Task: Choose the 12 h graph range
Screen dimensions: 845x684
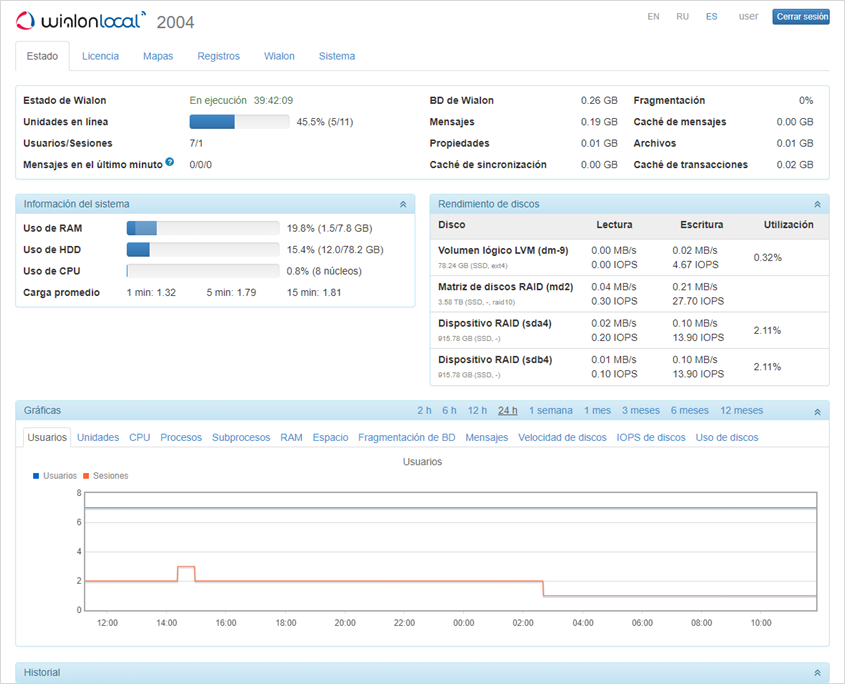Action: (x=477, y=411)
